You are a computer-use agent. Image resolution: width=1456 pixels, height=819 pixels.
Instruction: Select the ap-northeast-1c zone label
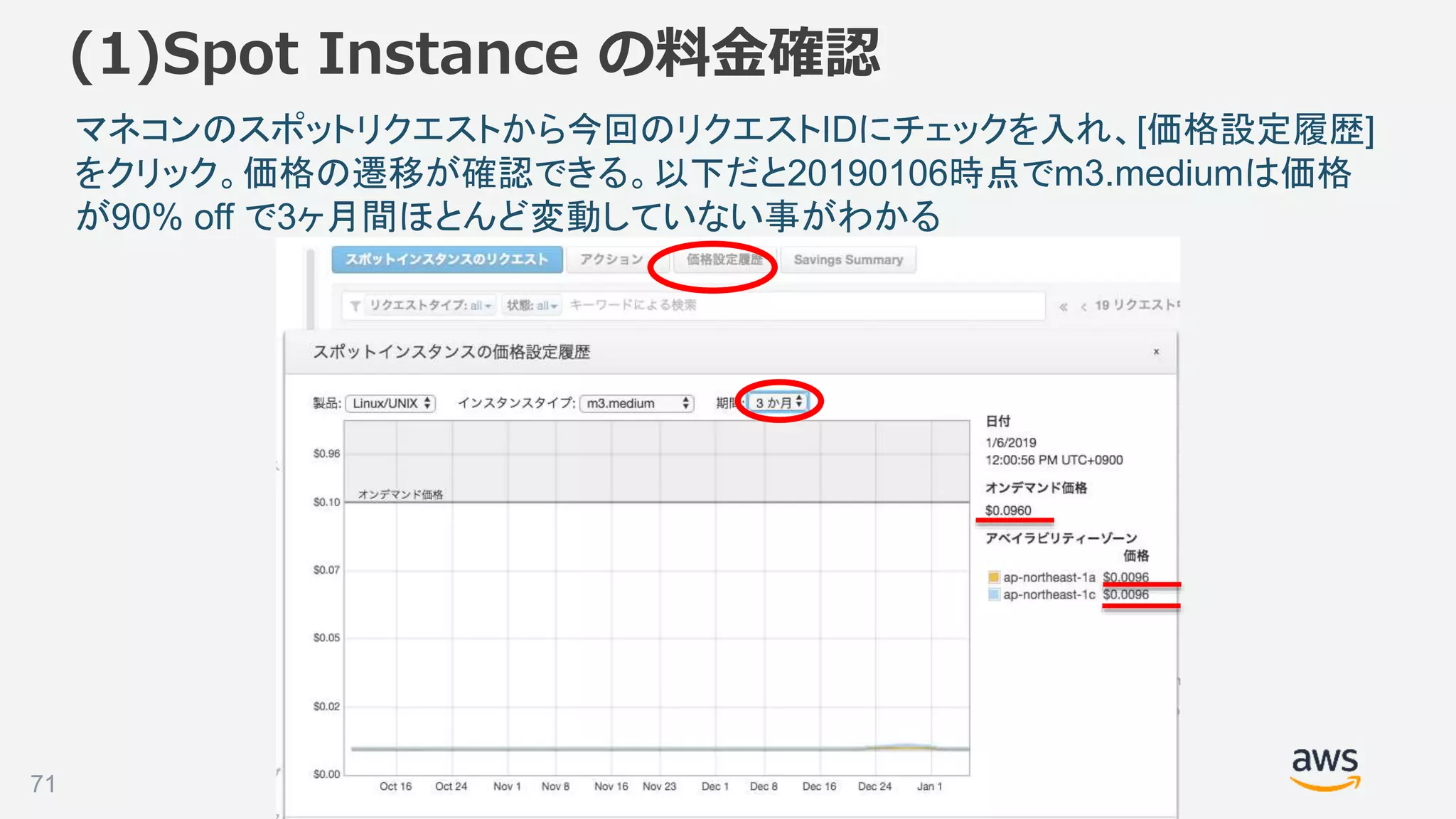coord(1049,594)
